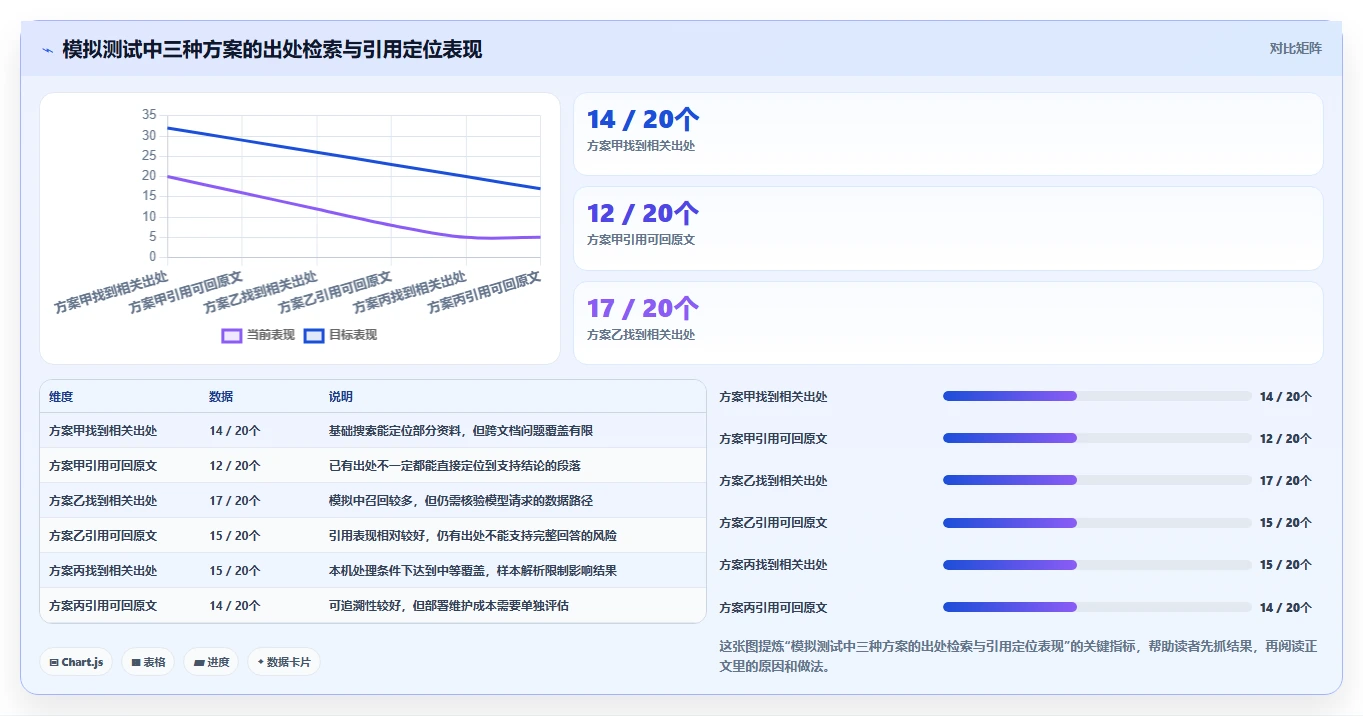Click the 数据 table column header
This screenshot has height=716, width=1363.
(221, 397)
